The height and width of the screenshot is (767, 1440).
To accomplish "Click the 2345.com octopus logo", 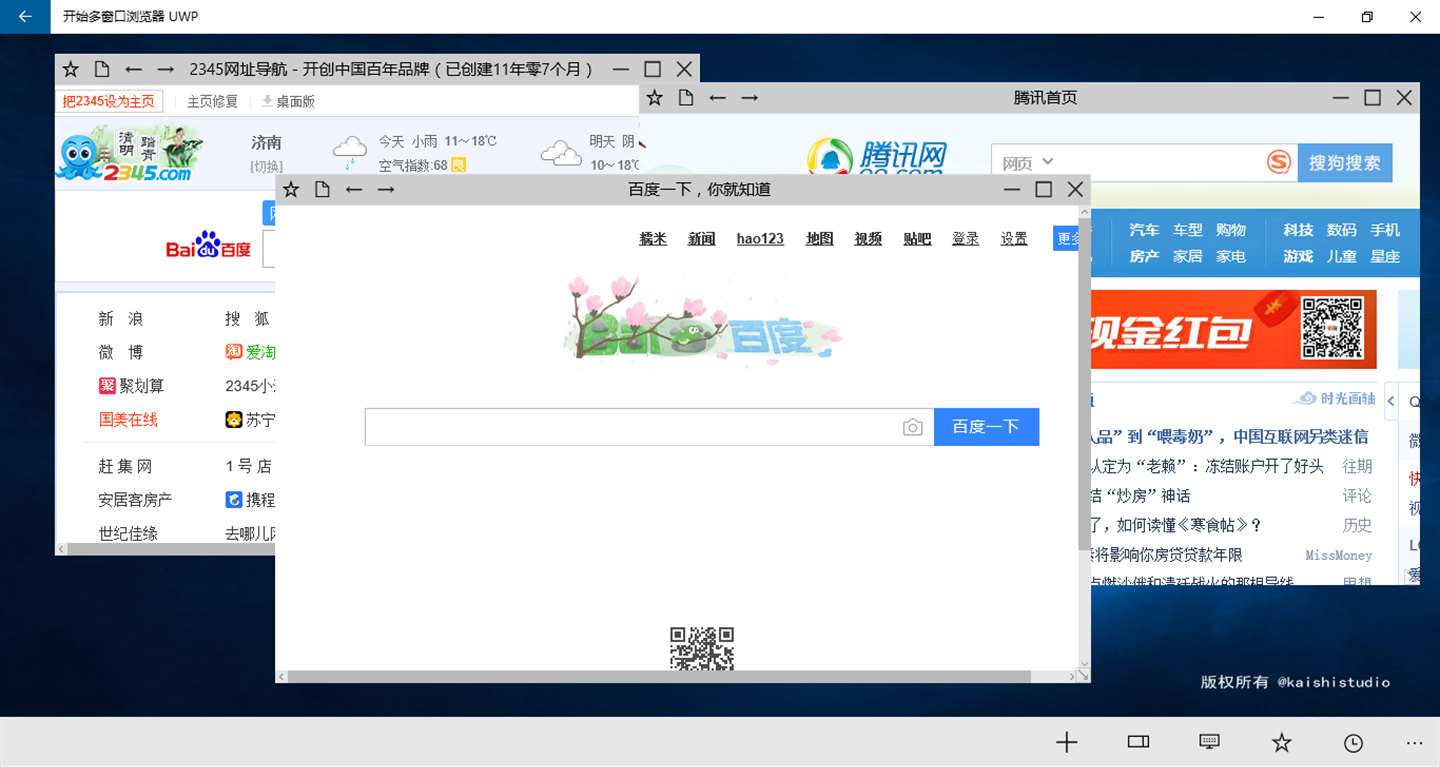I will (129, 153).
